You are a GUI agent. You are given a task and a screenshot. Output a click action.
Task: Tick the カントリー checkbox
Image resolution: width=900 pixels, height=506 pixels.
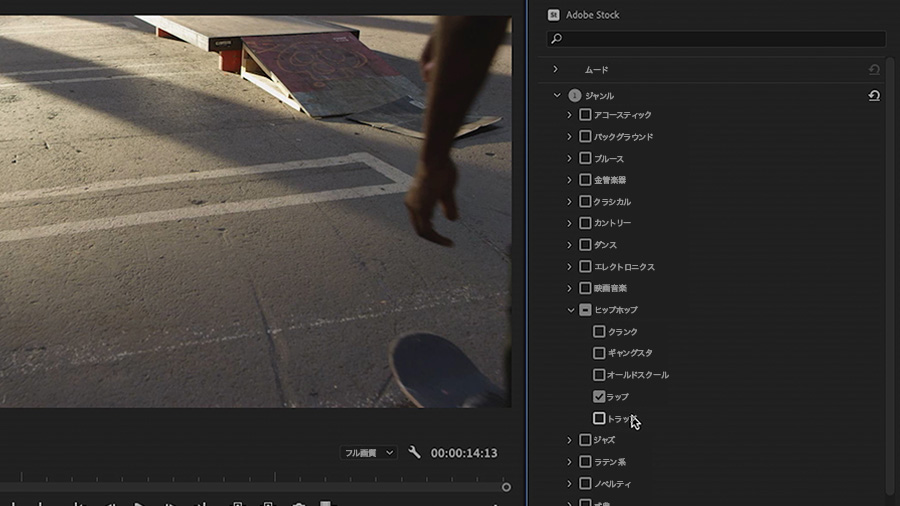585,223
